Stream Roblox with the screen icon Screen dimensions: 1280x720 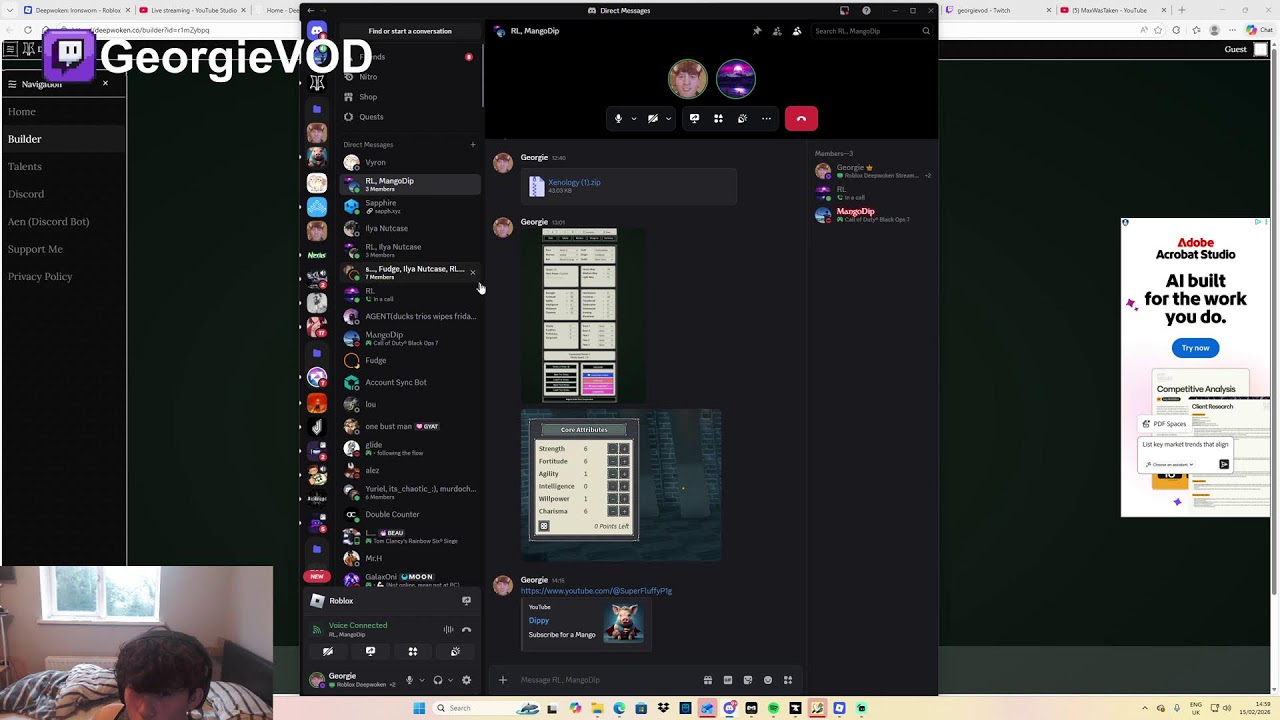click(466, 601)
